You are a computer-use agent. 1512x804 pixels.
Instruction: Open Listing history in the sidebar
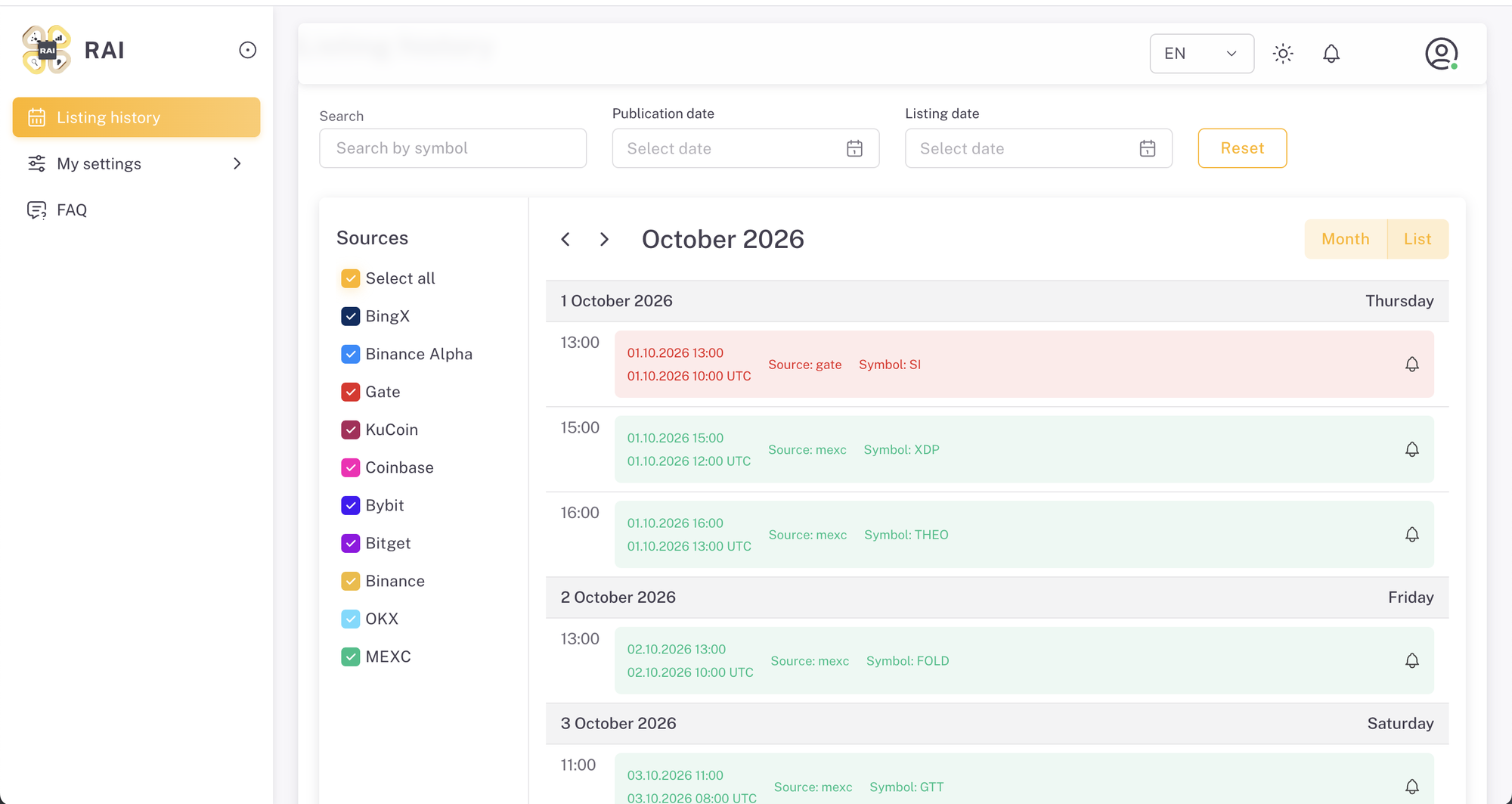136,117
